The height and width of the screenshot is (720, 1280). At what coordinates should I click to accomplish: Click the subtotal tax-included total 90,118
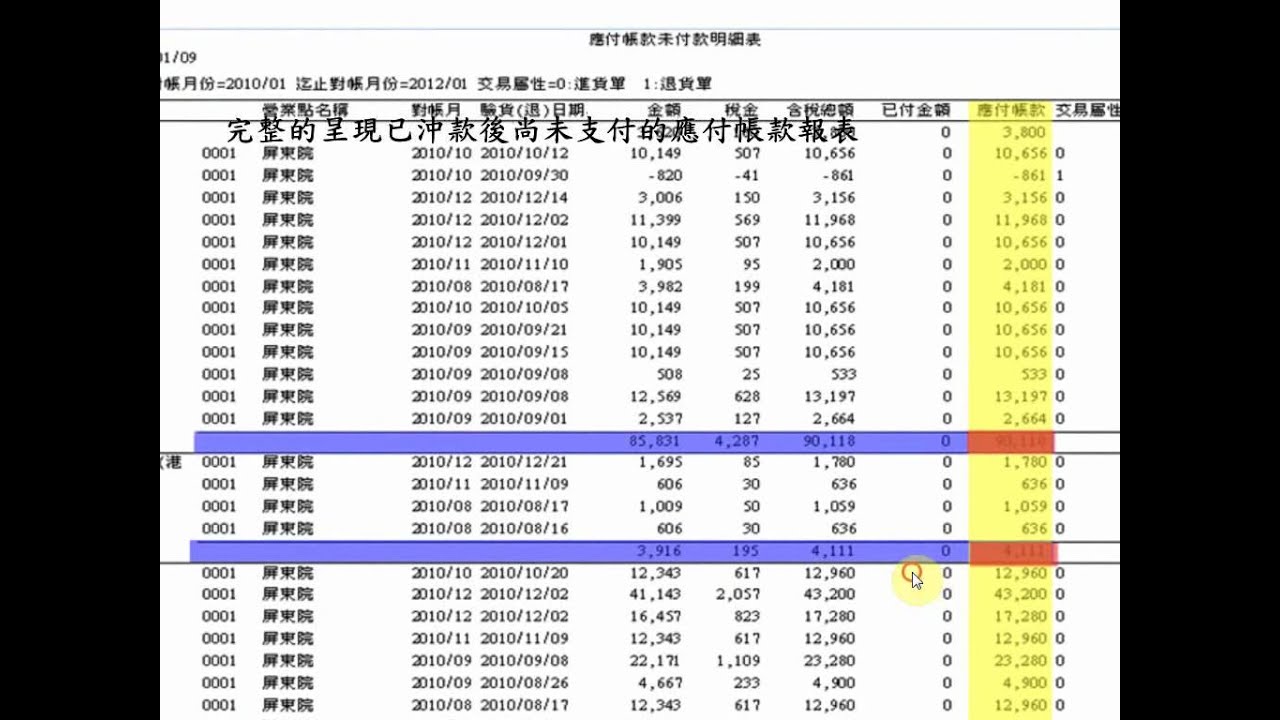pos(829,440)
